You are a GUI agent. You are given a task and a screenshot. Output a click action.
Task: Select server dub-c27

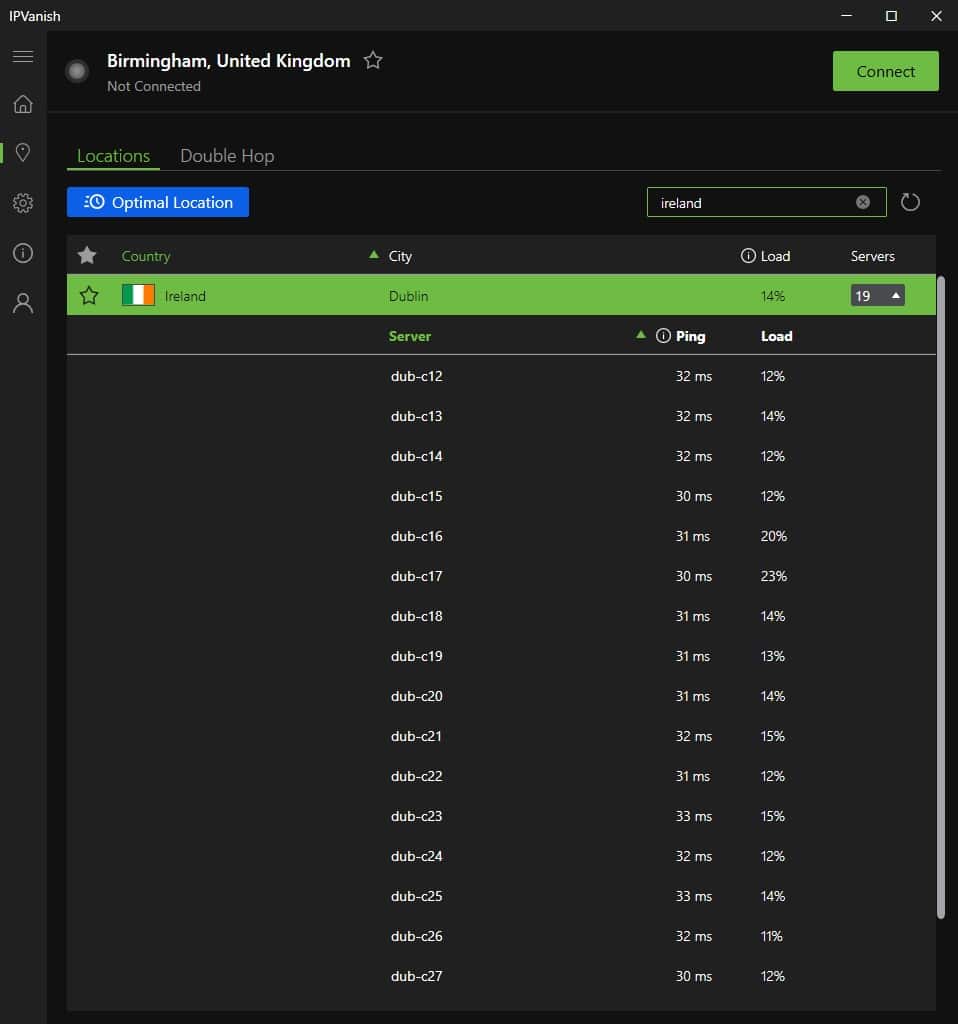501,976
